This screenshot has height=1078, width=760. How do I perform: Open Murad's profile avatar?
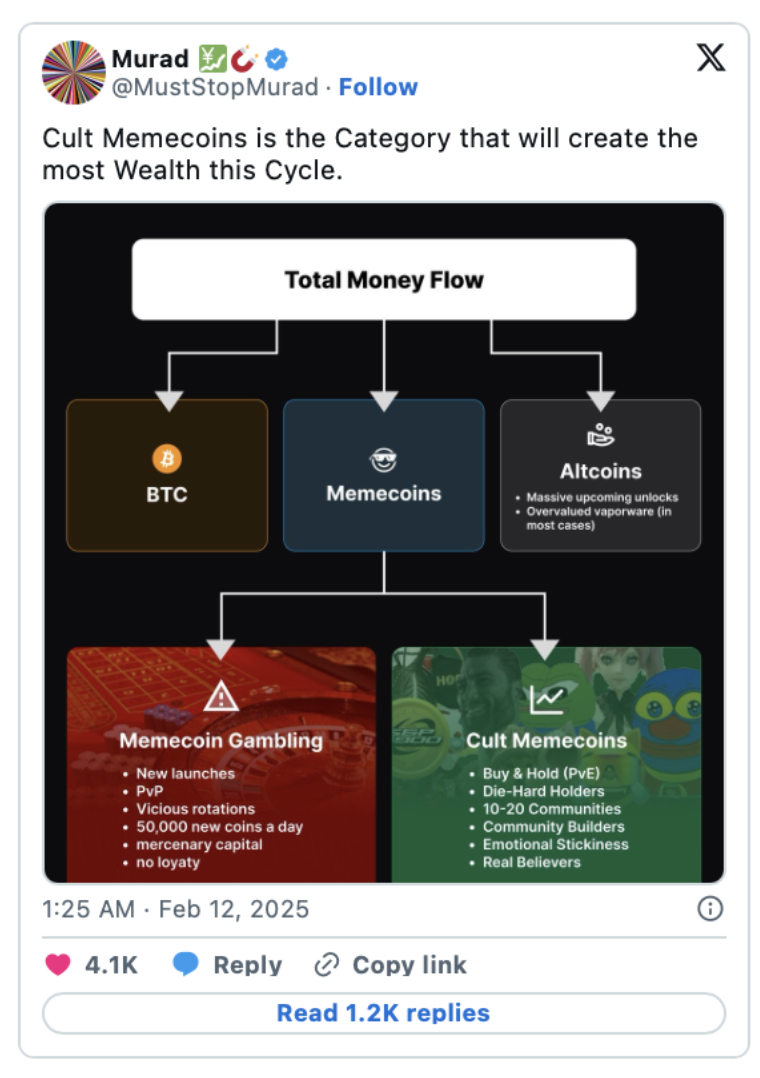click(74, 72)
